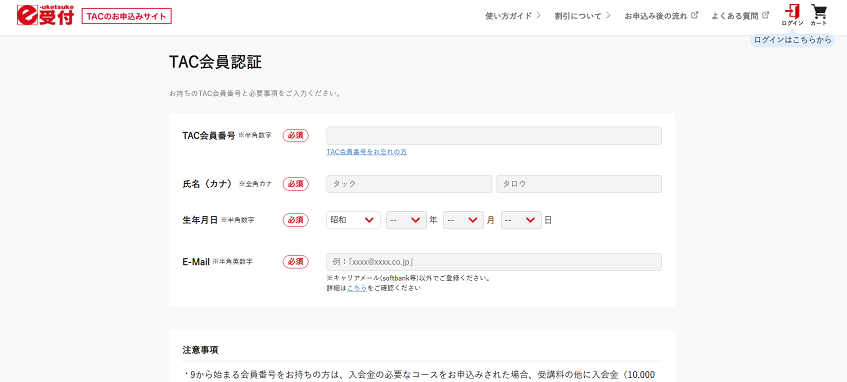Image resolution: width=847 pixels, height=382 pixels.
Task: Open the login icon
Action: (792, 15)
